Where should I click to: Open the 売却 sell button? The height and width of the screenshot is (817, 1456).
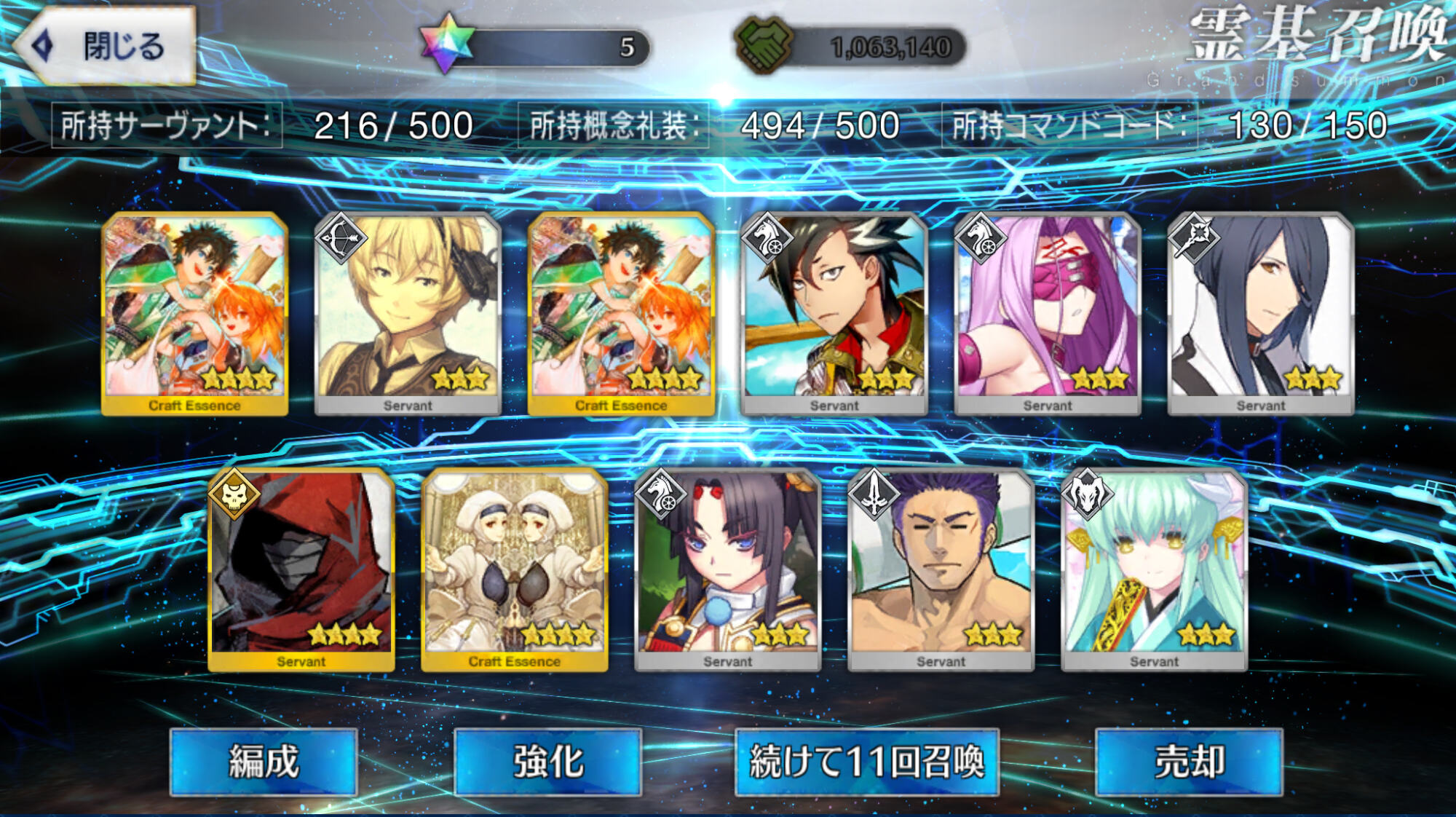click(x=1189, y=762)
